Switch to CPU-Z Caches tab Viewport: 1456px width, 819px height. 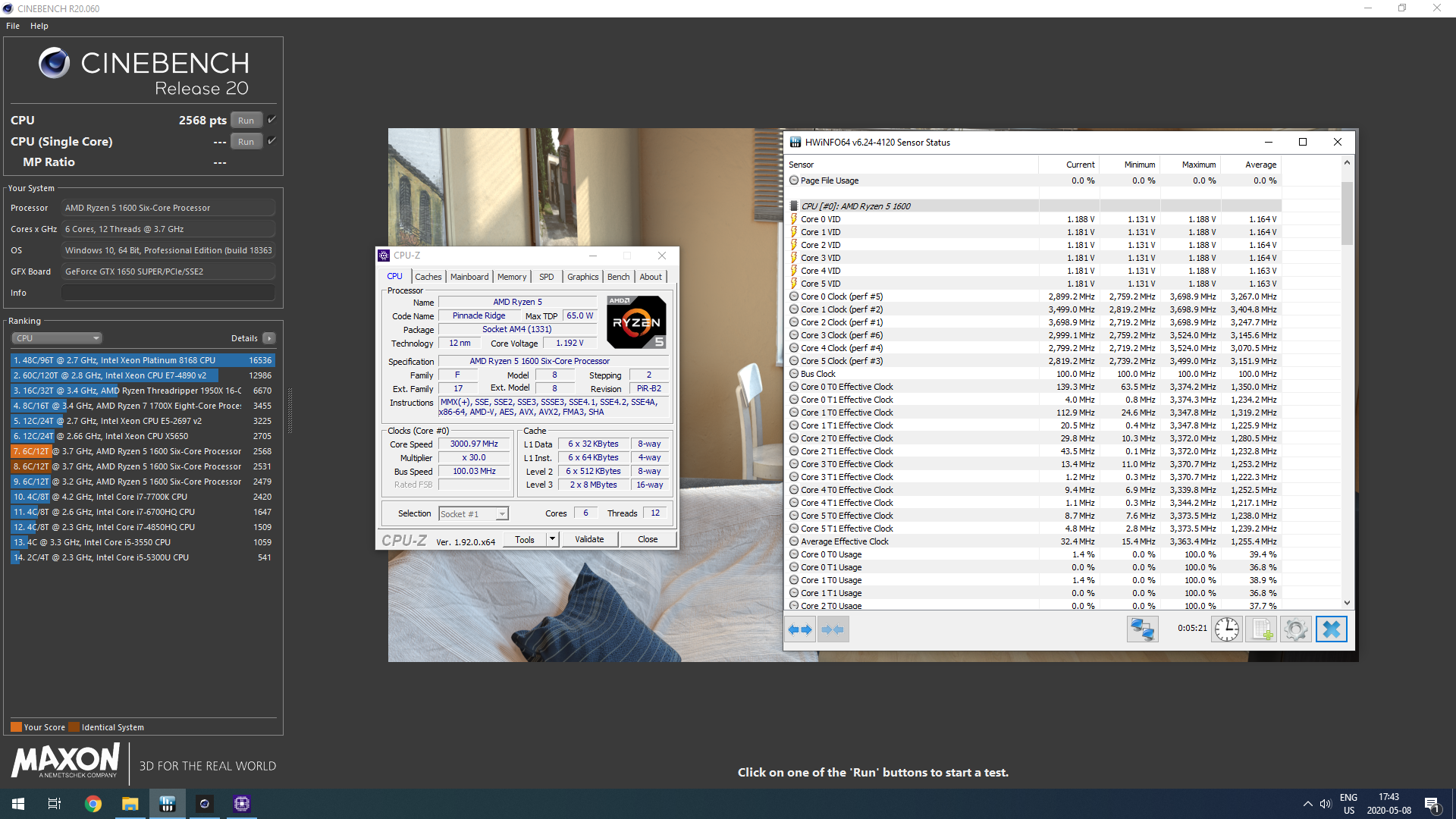pyautogui.click(x=428, y=277)
